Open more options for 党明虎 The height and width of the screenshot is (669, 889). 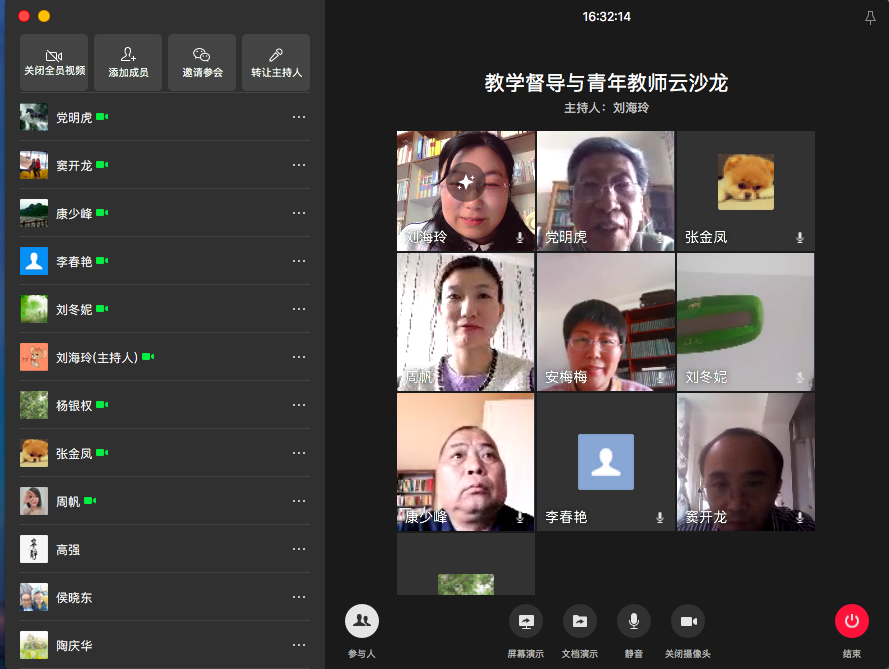click(x=299, y=117)
